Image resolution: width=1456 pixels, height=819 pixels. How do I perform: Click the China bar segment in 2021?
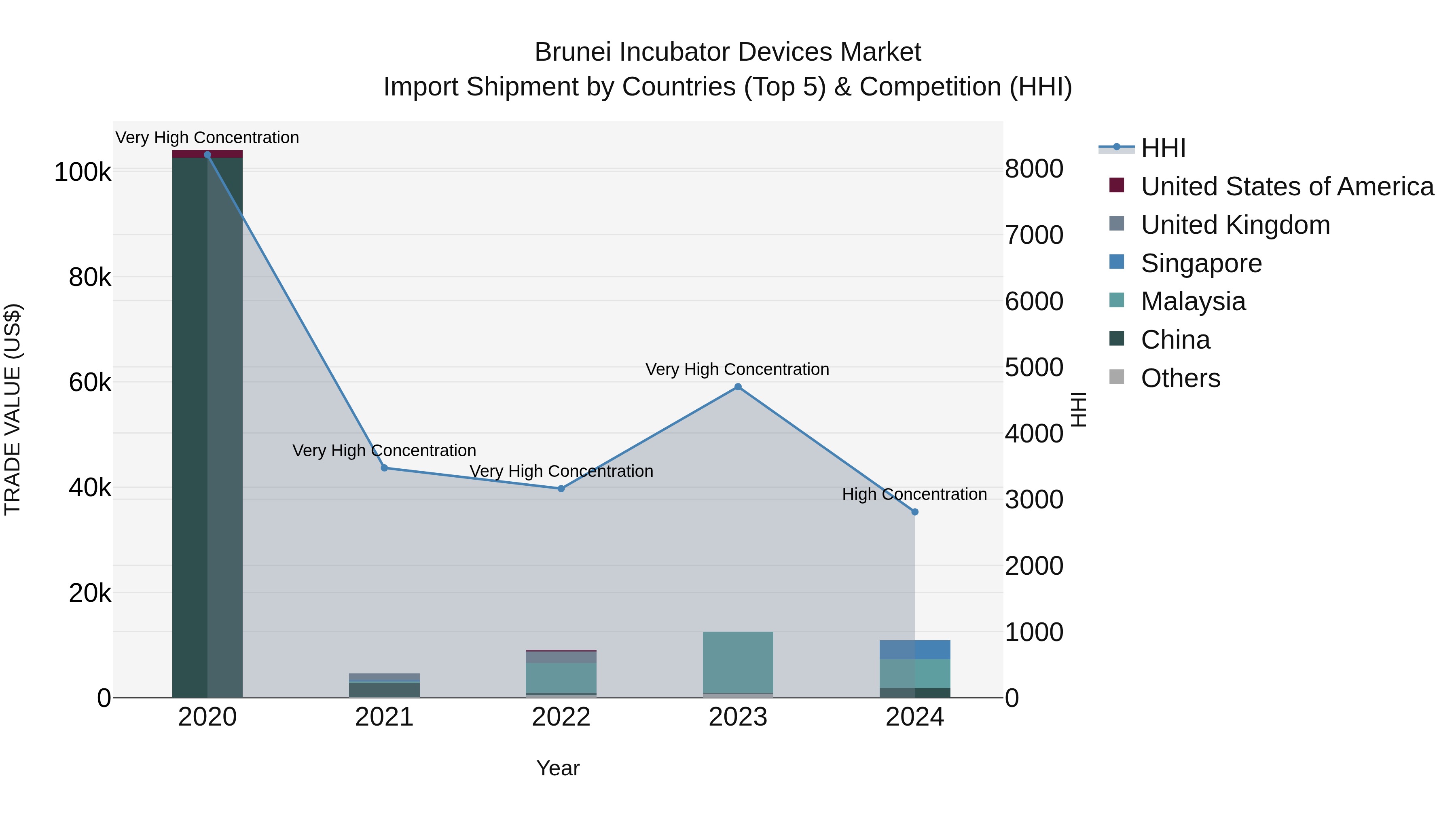pos(384,690)
